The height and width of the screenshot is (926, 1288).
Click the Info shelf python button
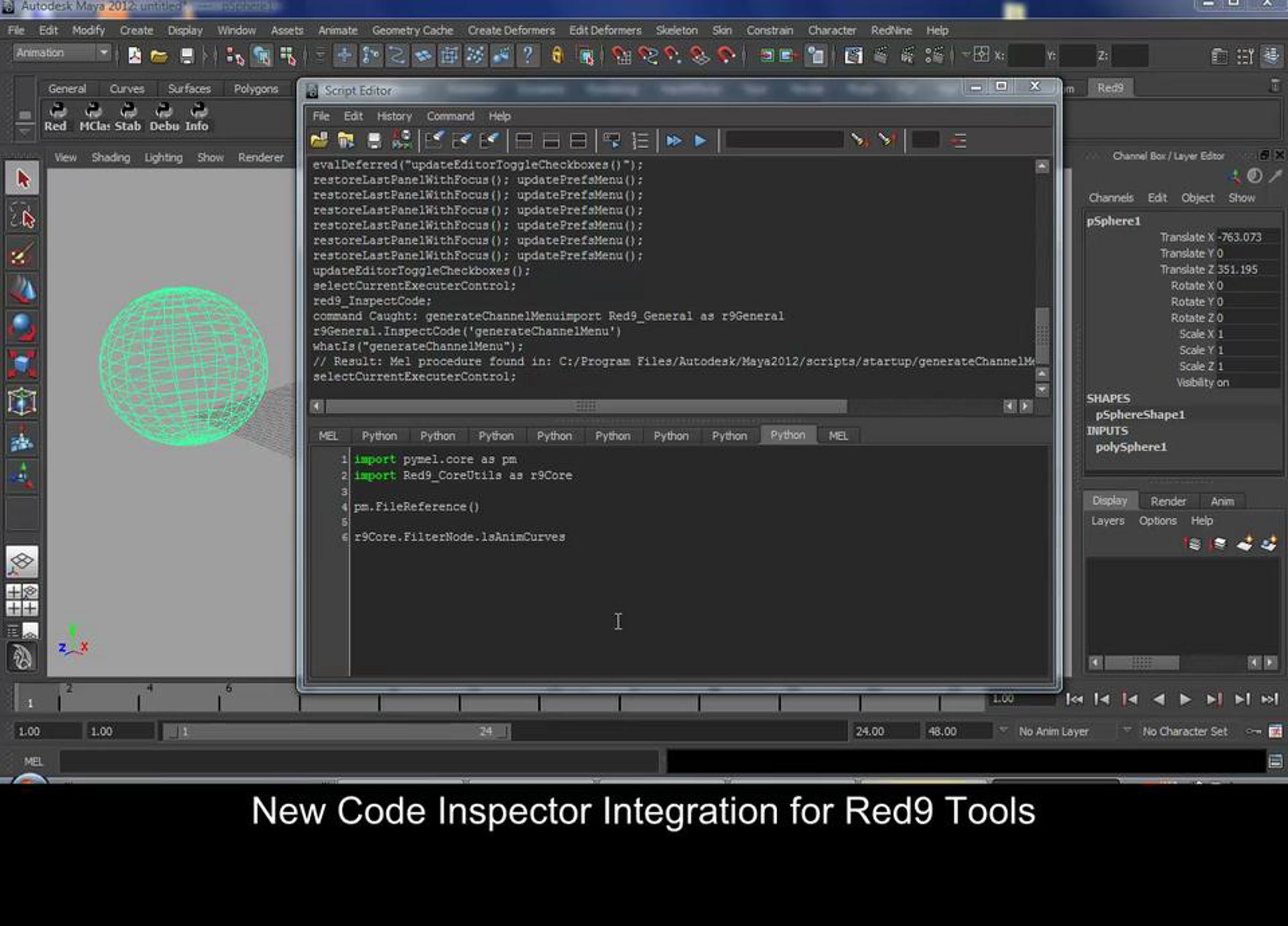click(196, 118)
